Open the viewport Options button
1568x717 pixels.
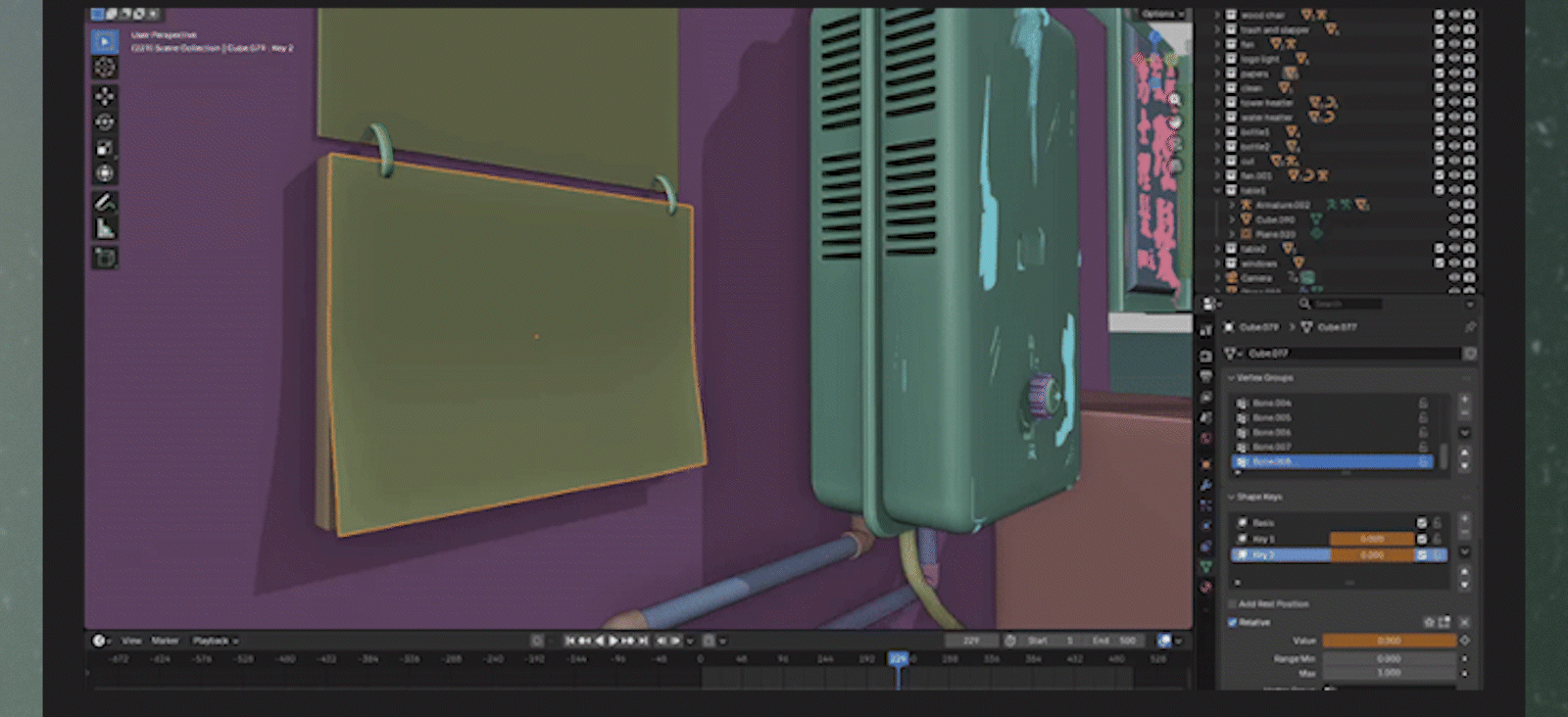(1161, 15)
